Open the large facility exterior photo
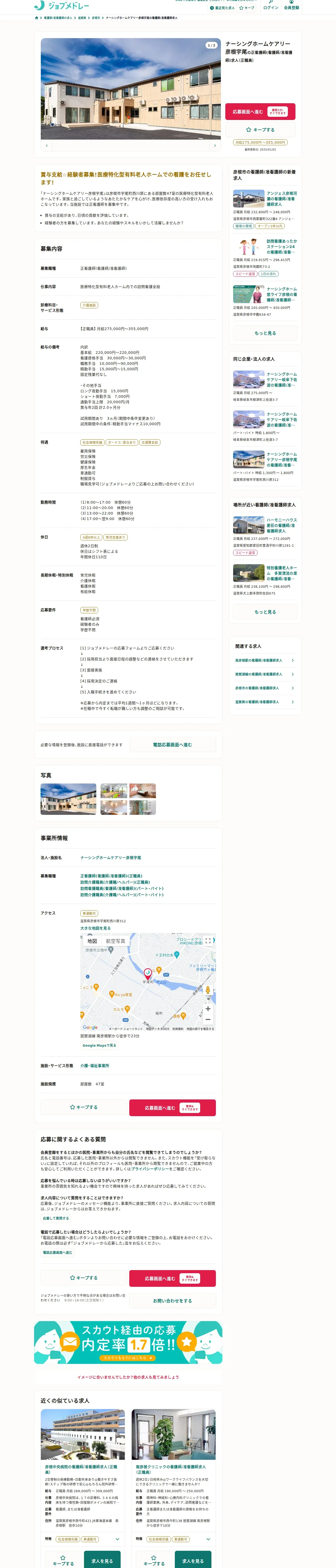 tap(131, 89)
